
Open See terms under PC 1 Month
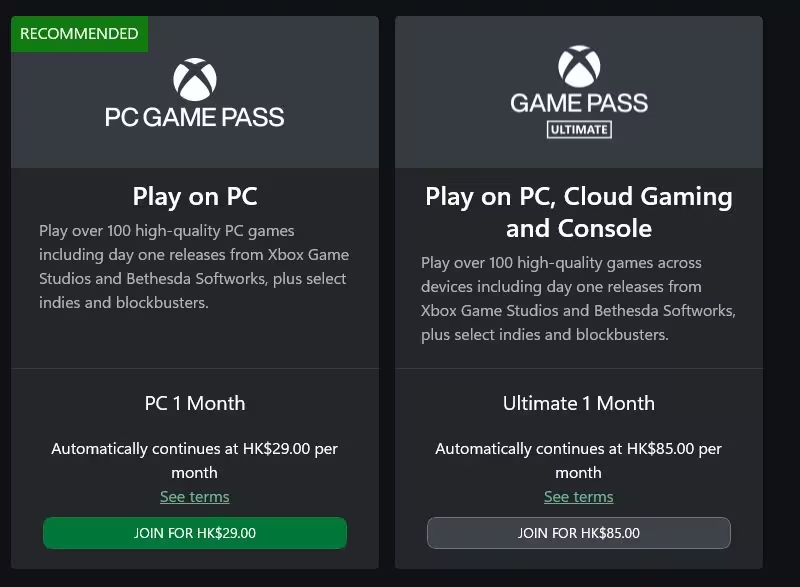coord(194,497)
